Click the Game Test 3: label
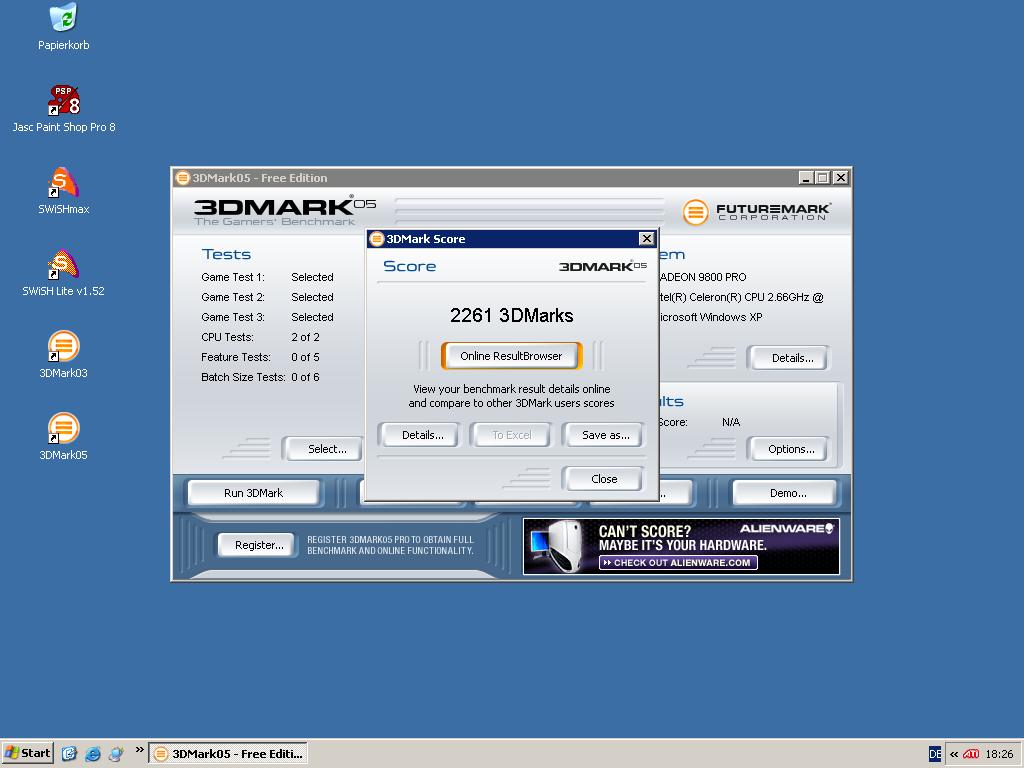The image size is (1024, 768). (232, 317)
